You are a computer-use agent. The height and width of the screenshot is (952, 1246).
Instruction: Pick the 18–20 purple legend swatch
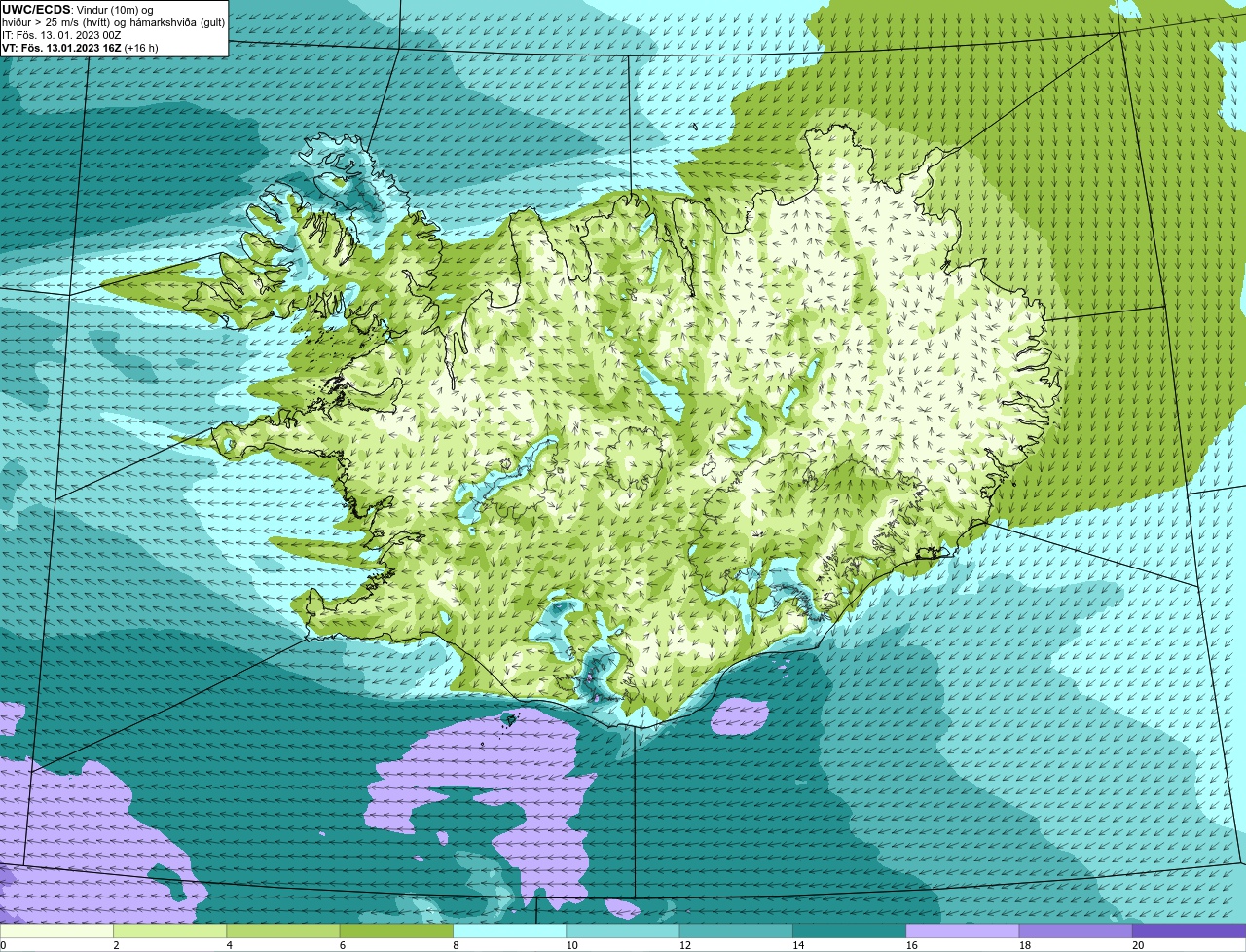(1076, 932)
